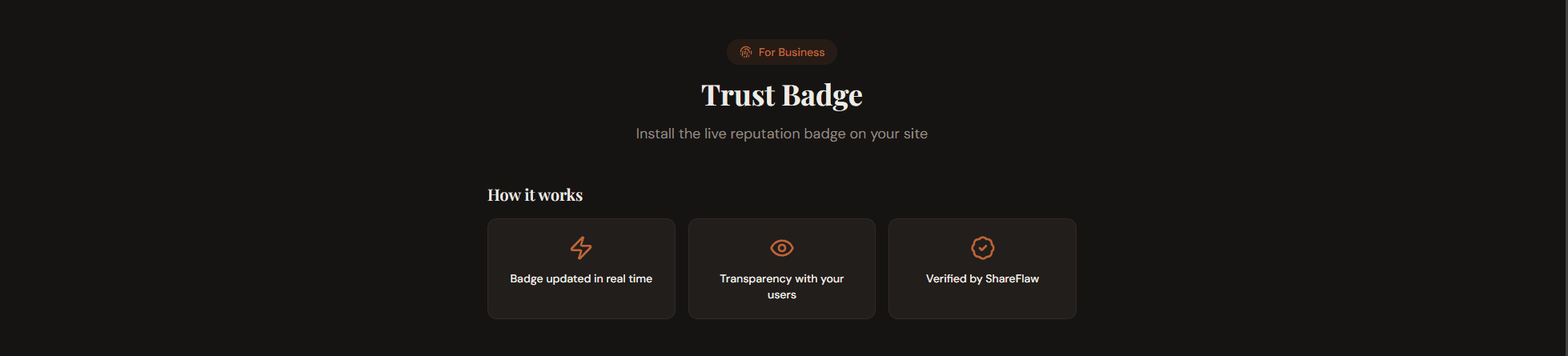Click the eye icon in the middle card
Image resolution: width=1568 pixels, height=356 pixels.
pyautogui.click(x=782, y=248)
